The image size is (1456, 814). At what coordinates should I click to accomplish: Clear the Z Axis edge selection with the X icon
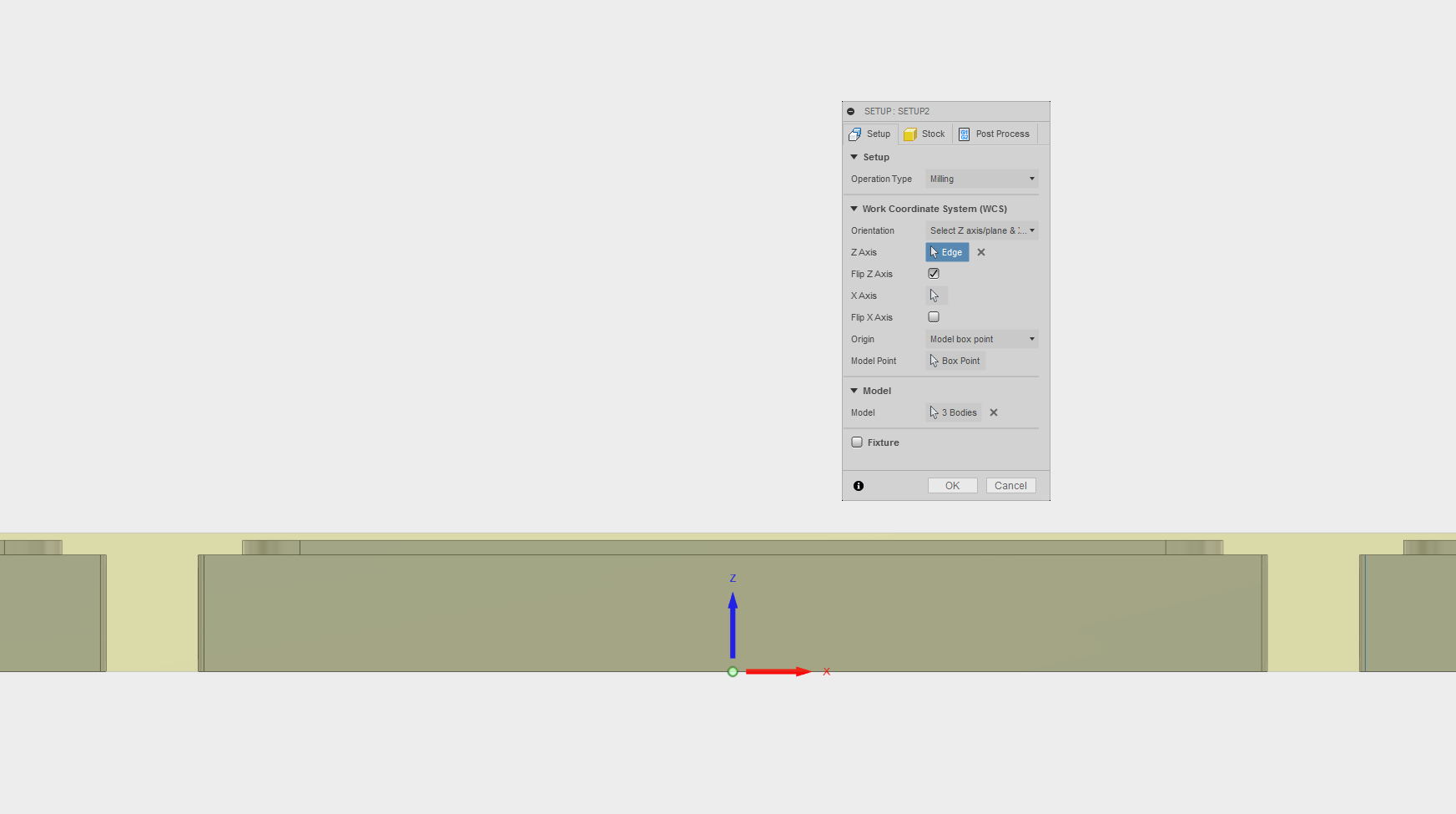(x=980, y=252)
